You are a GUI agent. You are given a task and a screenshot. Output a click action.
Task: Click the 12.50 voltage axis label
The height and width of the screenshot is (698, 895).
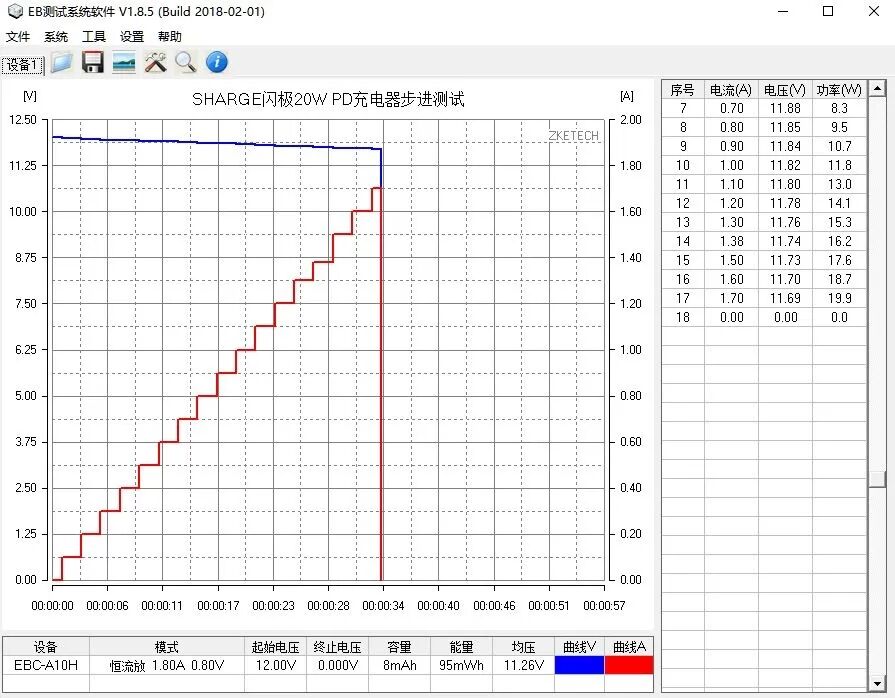click(x=23, y=120)
